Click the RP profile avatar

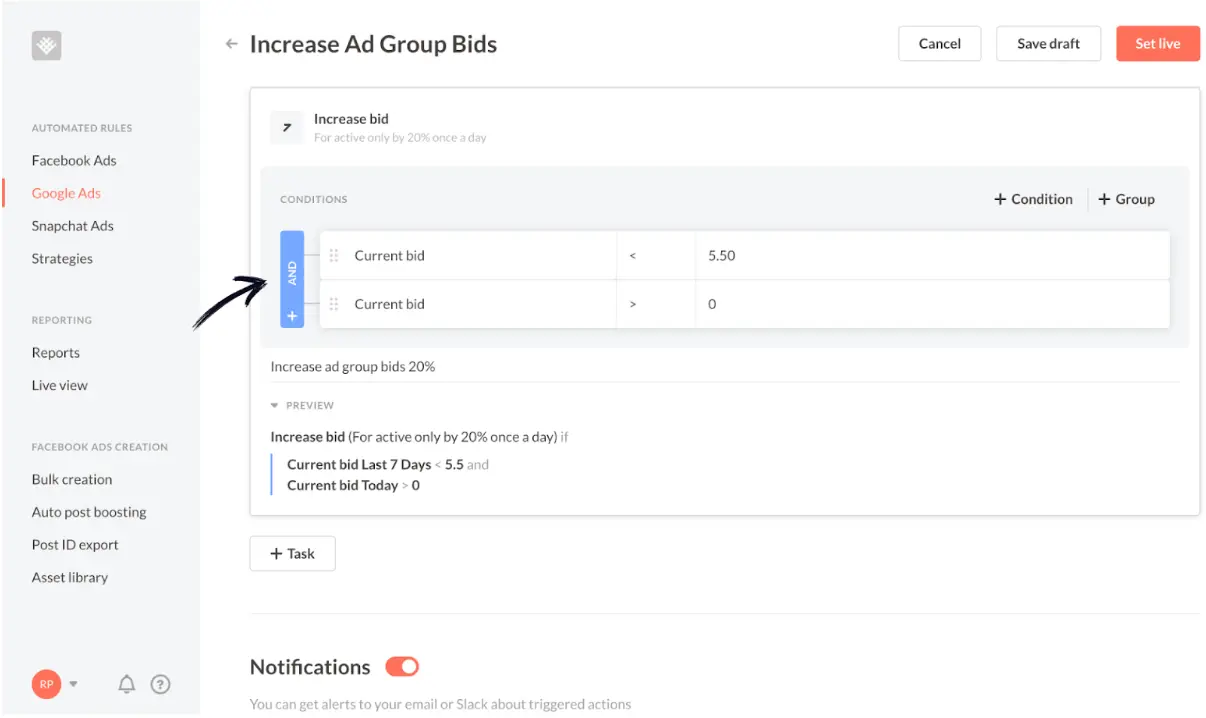46,684
